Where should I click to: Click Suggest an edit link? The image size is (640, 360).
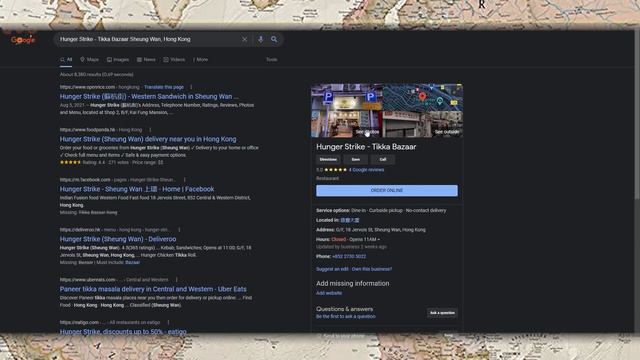332,269
